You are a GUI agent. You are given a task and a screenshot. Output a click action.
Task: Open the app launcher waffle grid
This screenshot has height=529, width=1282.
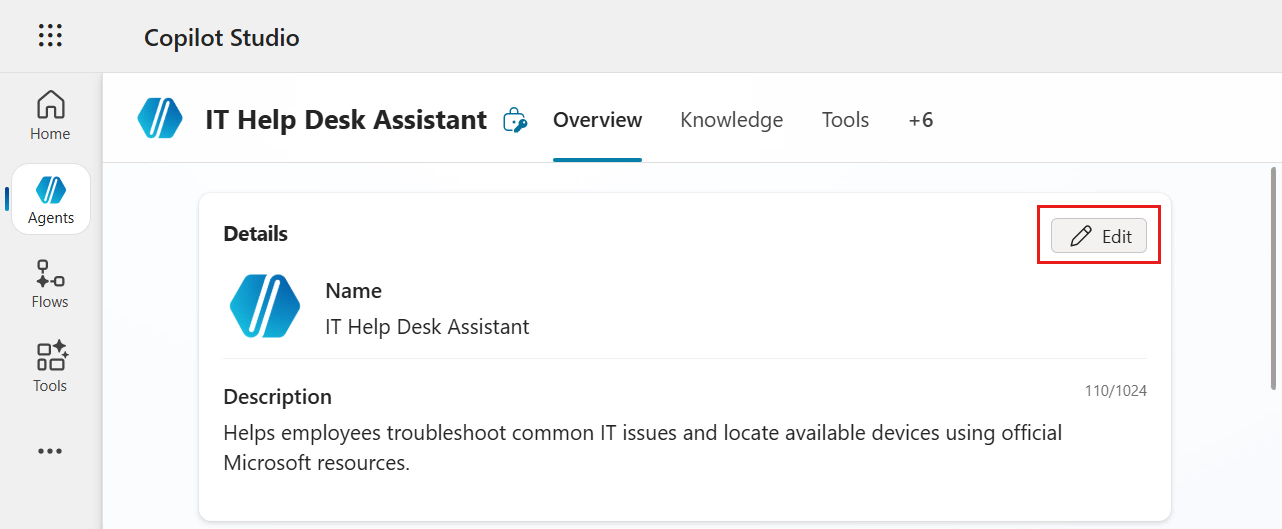pos(50,37)
